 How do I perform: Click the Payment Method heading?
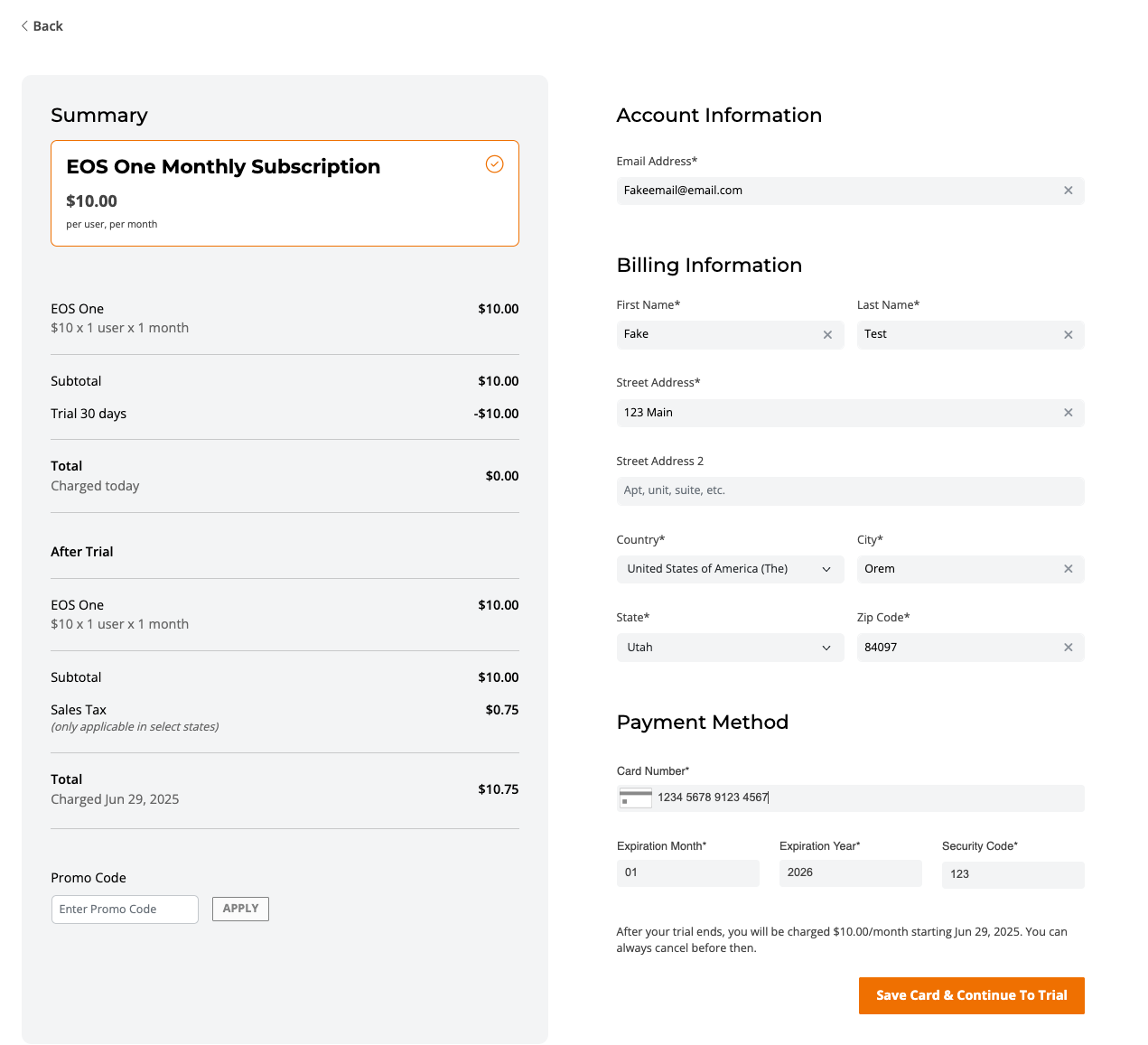(703, 723)
